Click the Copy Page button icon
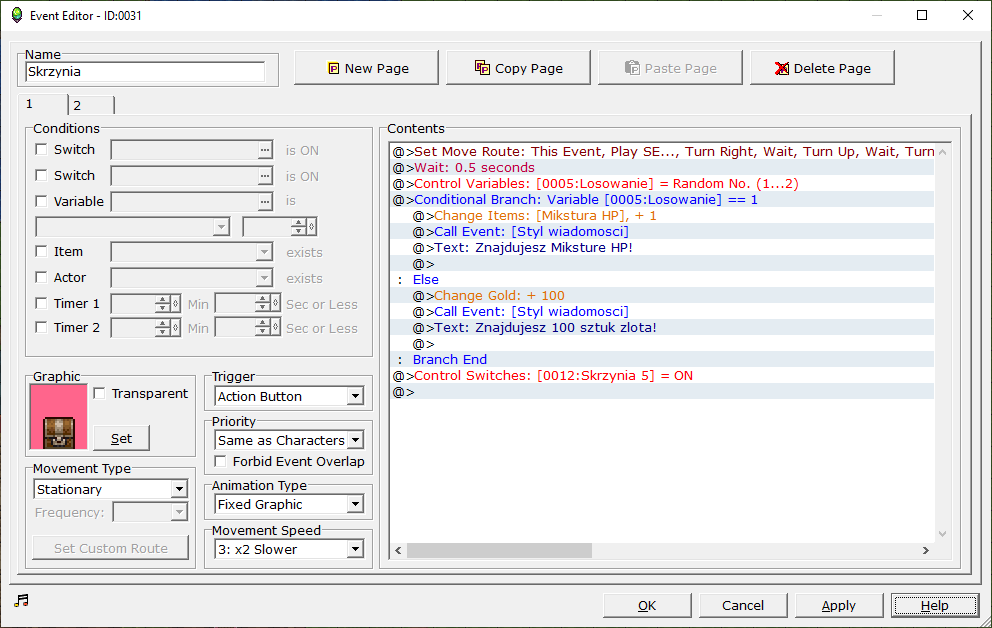 click(x=482, y=68)
